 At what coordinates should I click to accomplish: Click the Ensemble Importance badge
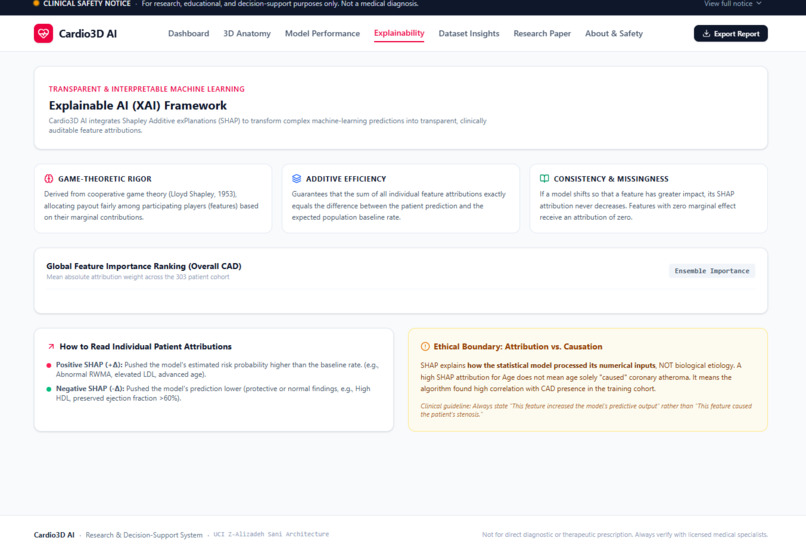pos(712,271)
